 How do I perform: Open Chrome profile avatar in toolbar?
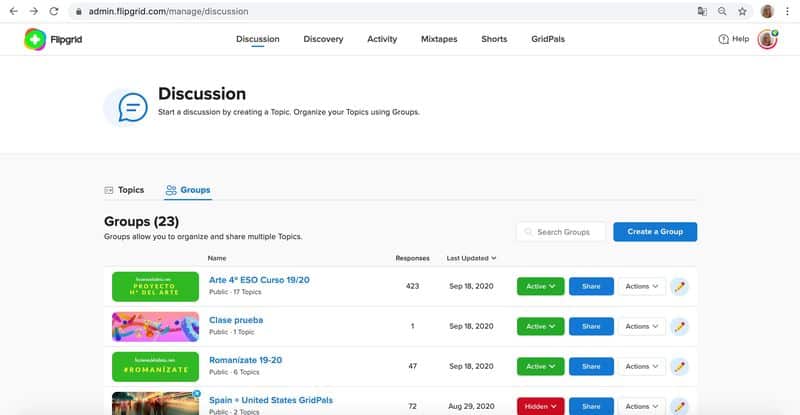click(767, 11)
